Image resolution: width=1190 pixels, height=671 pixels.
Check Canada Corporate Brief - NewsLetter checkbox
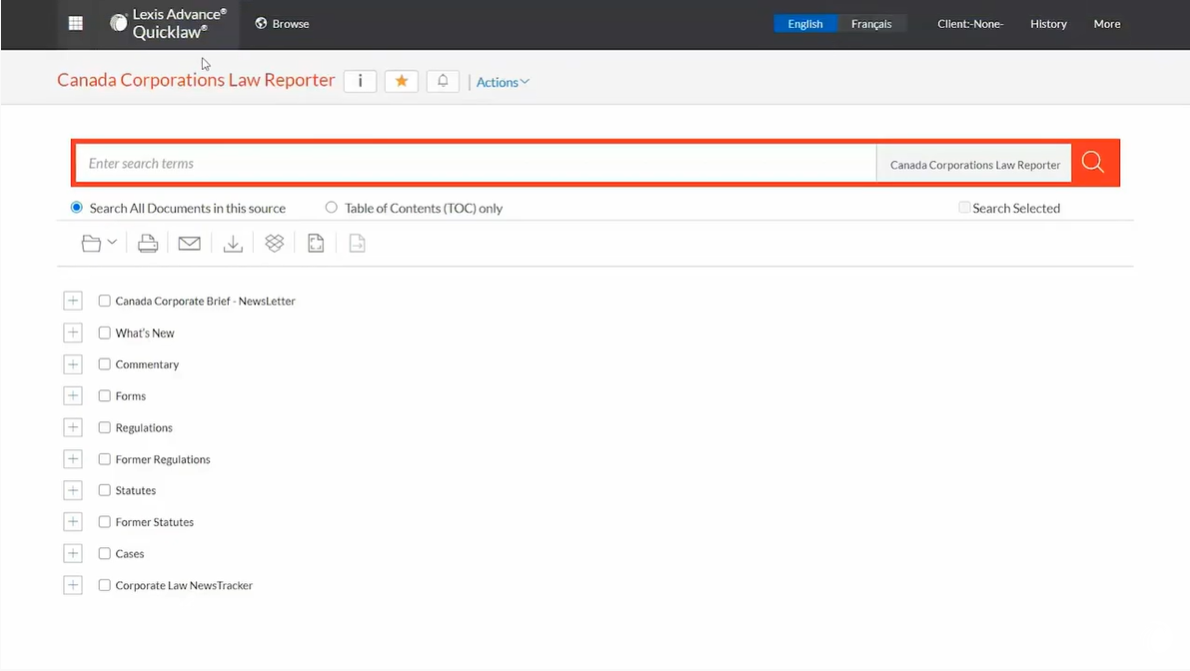pyautogui.click(x=105, y=301)
